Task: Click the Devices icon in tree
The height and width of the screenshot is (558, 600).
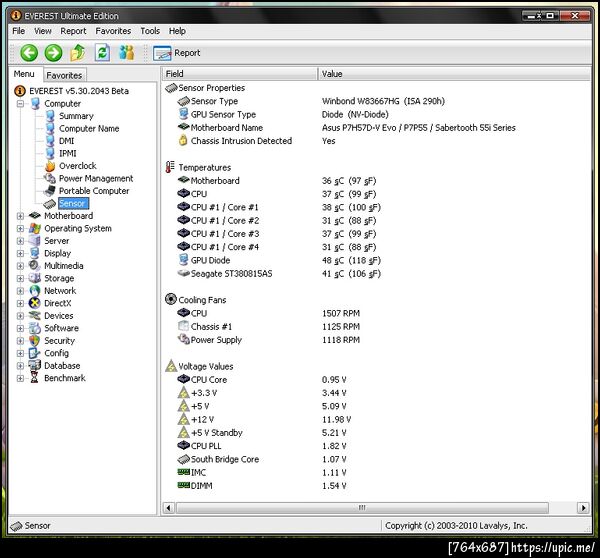Action: point(35,316)
